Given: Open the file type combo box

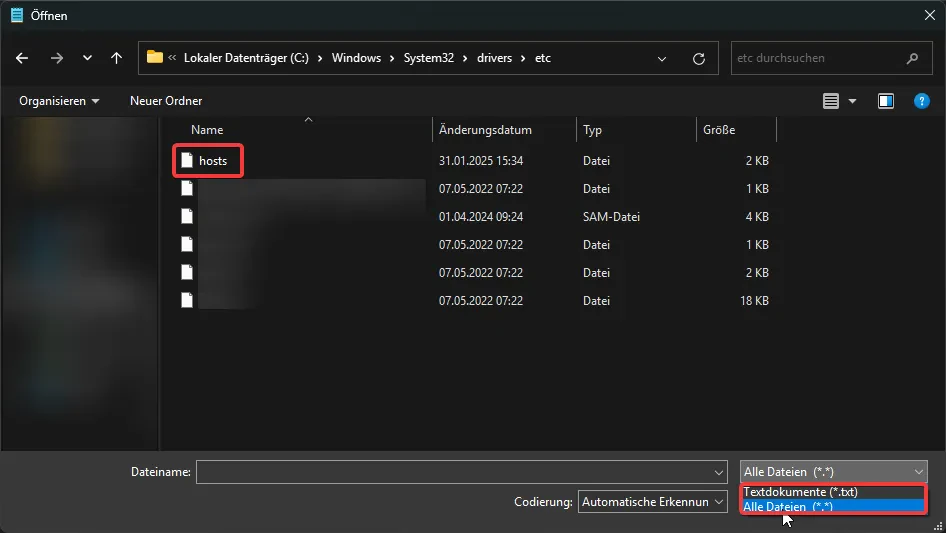Looking at the screenshot, I should pos(833,472).
